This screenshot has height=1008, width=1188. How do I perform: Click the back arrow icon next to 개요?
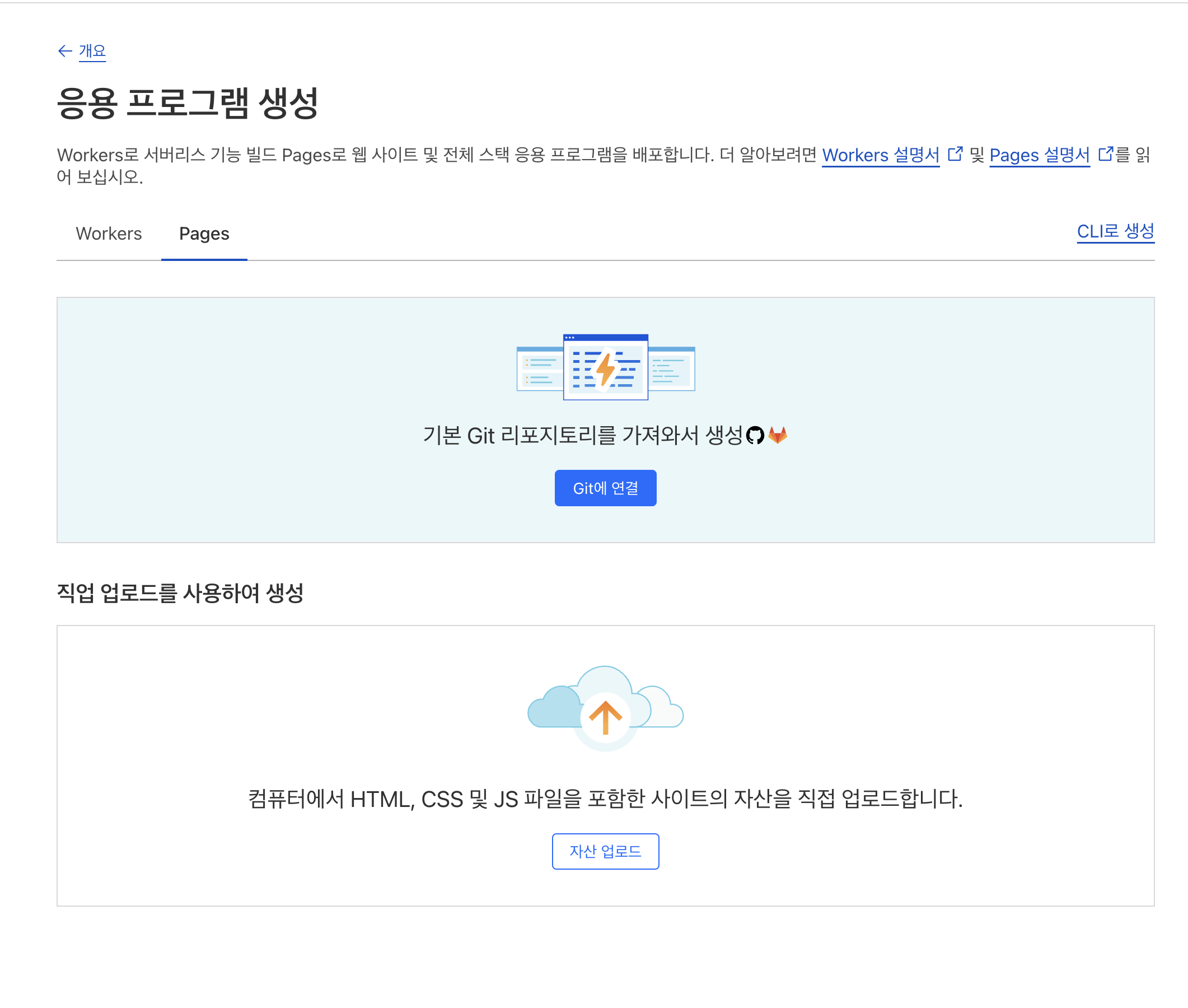(x=64, y=52)
